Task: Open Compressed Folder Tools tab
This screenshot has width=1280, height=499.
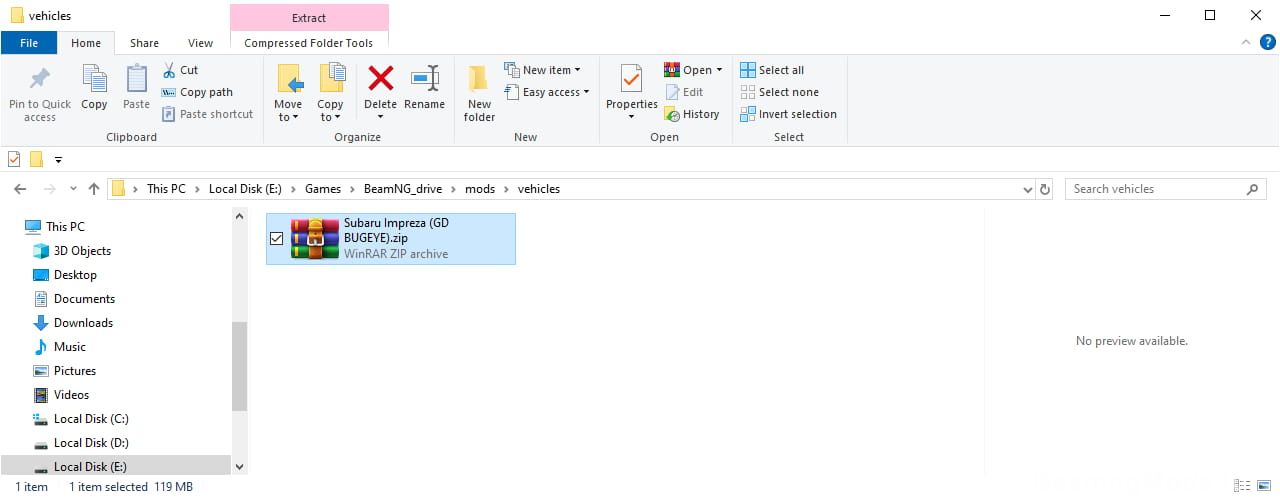Action: tap(309, 43)
